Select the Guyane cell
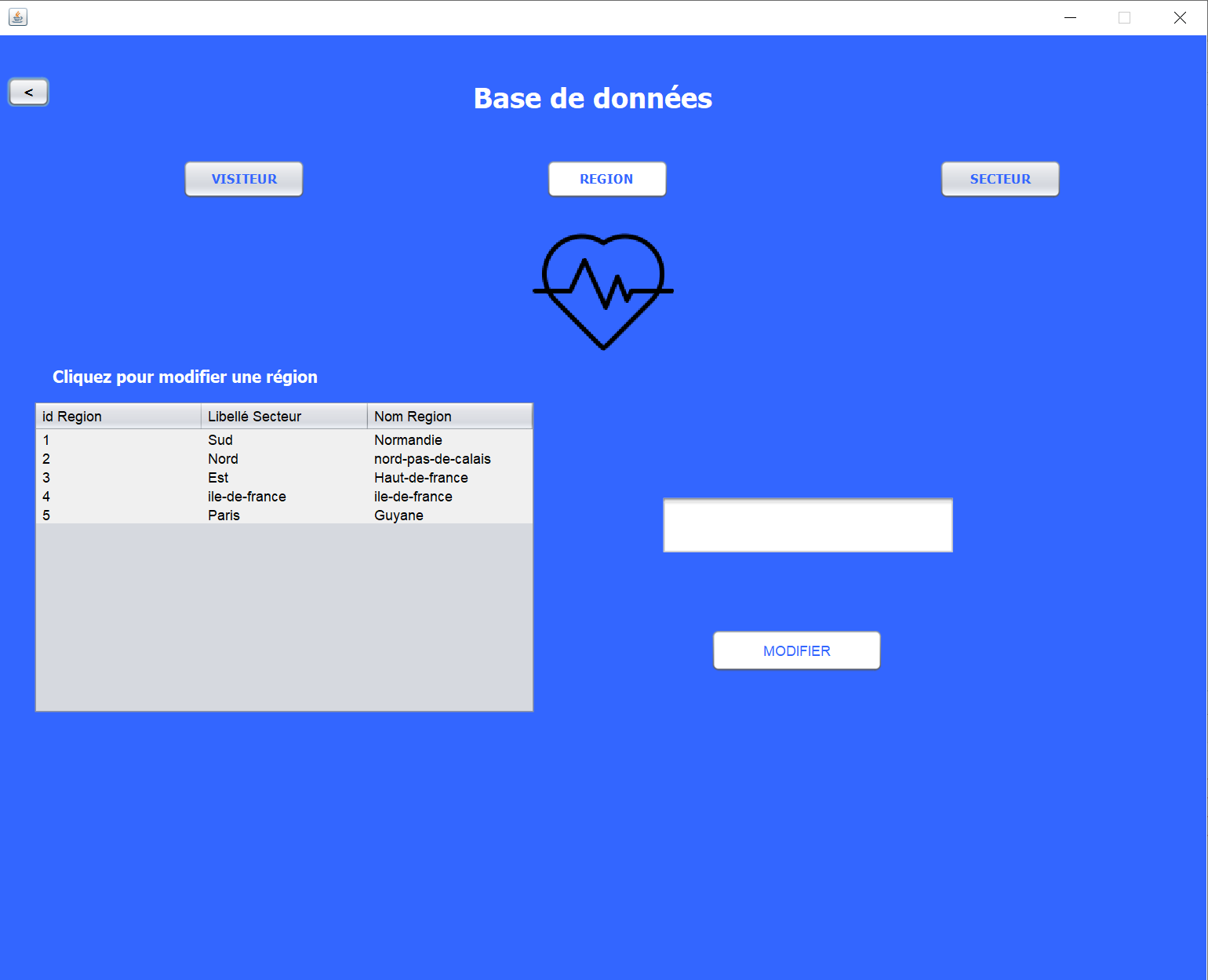Screen dimensions: 1208x980 (x=450, y=516)
